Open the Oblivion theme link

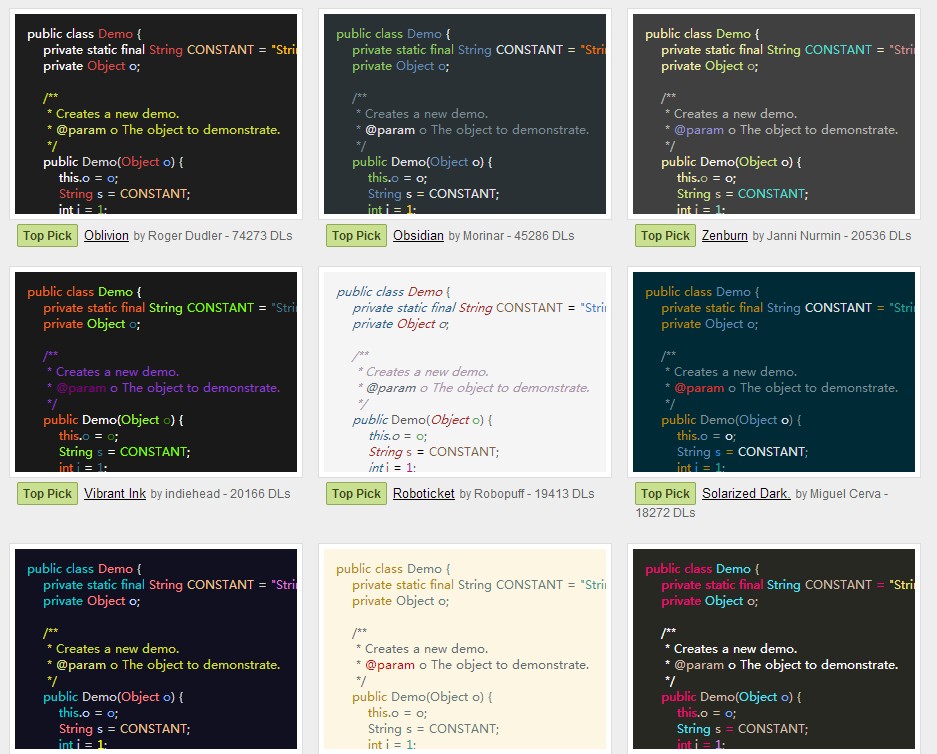(x=106, y=235)
